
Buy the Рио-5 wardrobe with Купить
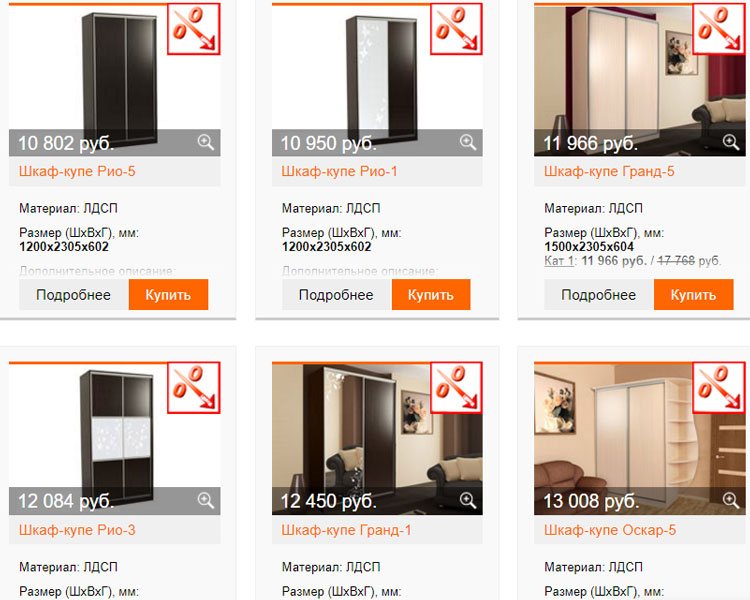pos(168,295)
